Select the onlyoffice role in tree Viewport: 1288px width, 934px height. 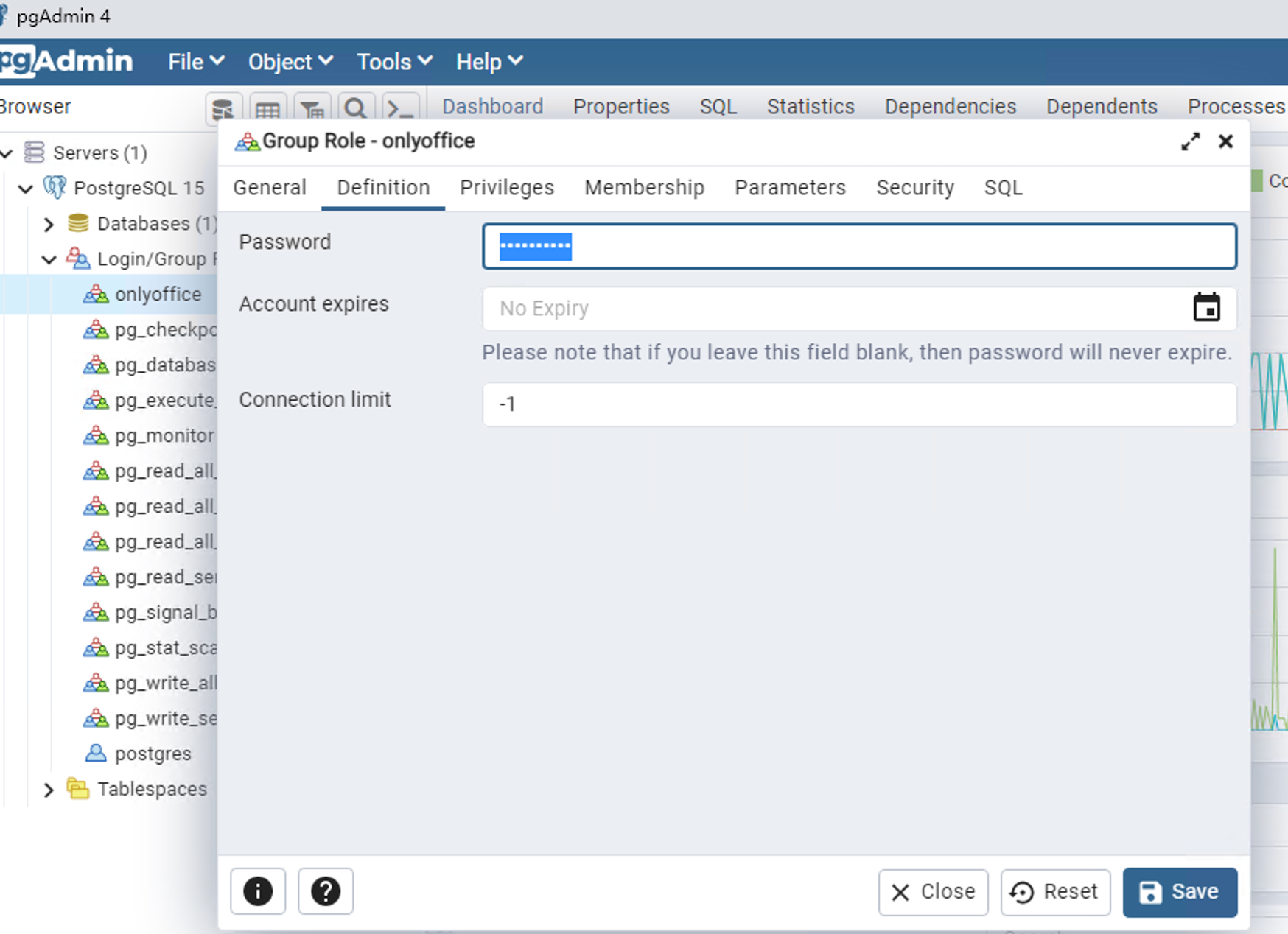click(x=158, y=294)
